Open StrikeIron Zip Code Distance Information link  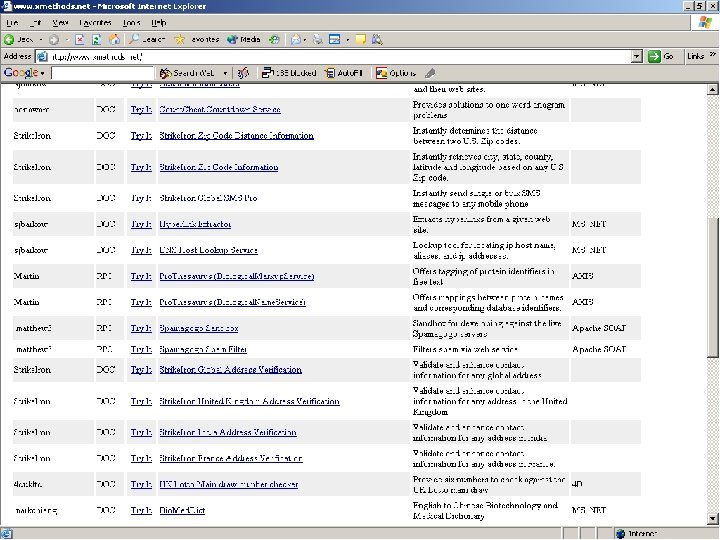coord(236,135)
